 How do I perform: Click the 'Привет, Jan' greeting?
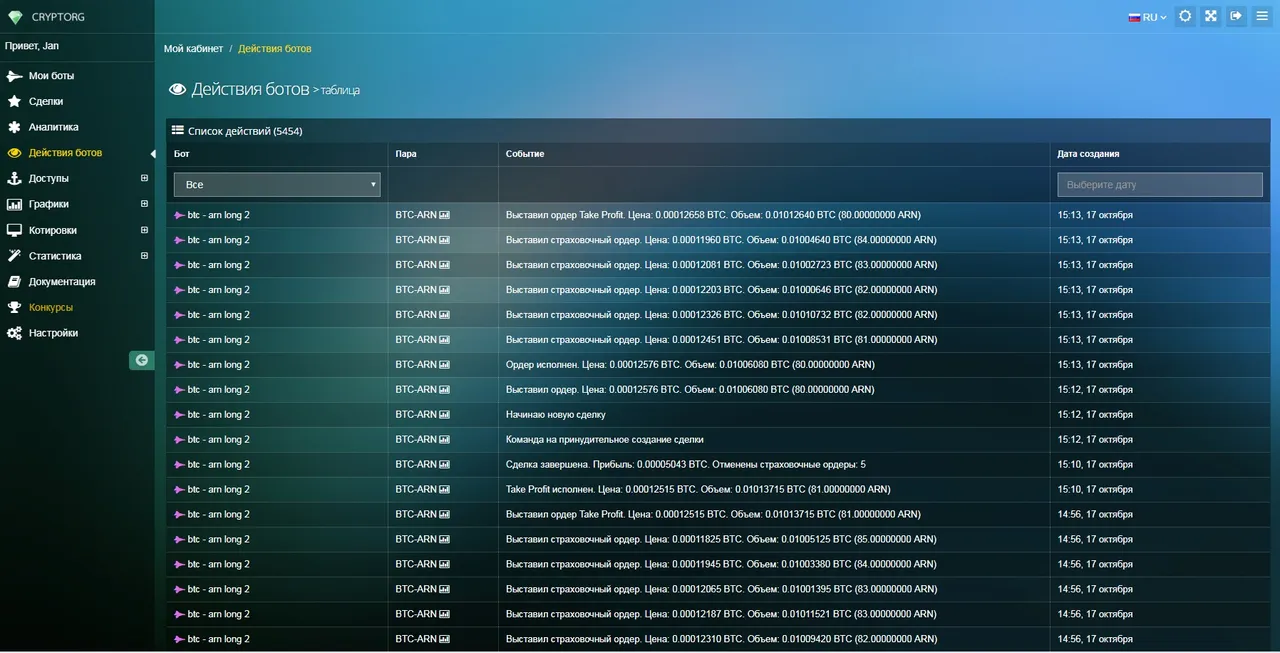click(32, 46)
